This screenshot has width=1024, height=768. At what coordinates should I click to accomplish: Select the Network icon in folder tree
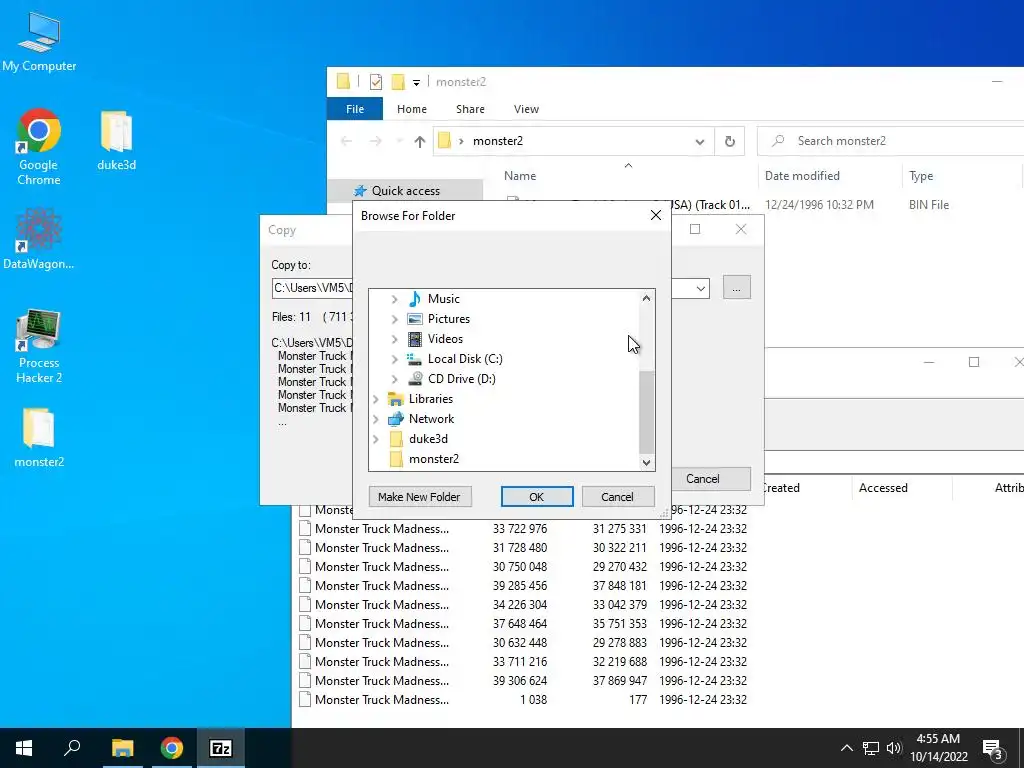[396, 419]
